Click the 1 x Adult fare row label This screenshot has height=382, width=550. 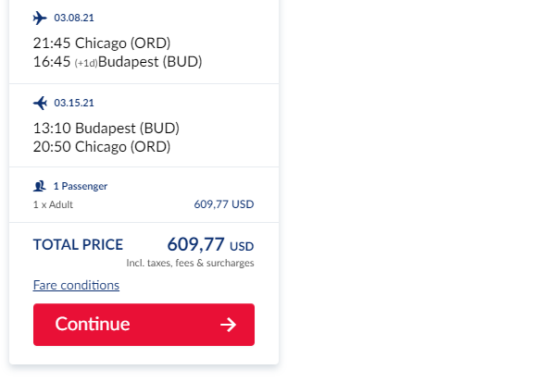pos(53,205)
